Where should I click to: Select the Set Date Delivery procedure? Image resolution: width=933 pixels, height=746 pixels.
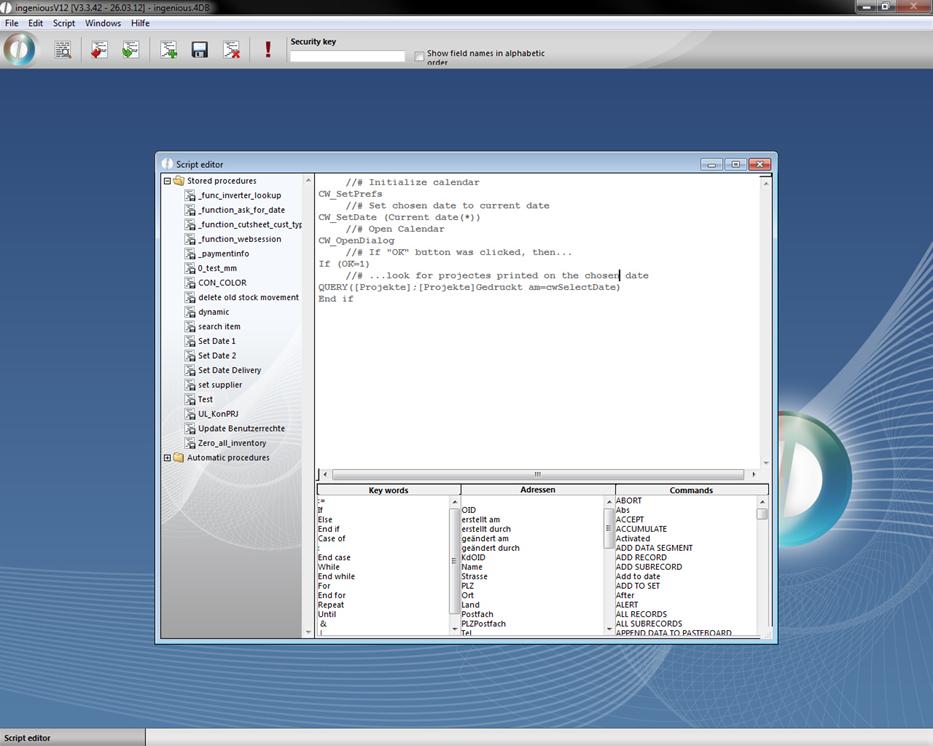point(229,370)
